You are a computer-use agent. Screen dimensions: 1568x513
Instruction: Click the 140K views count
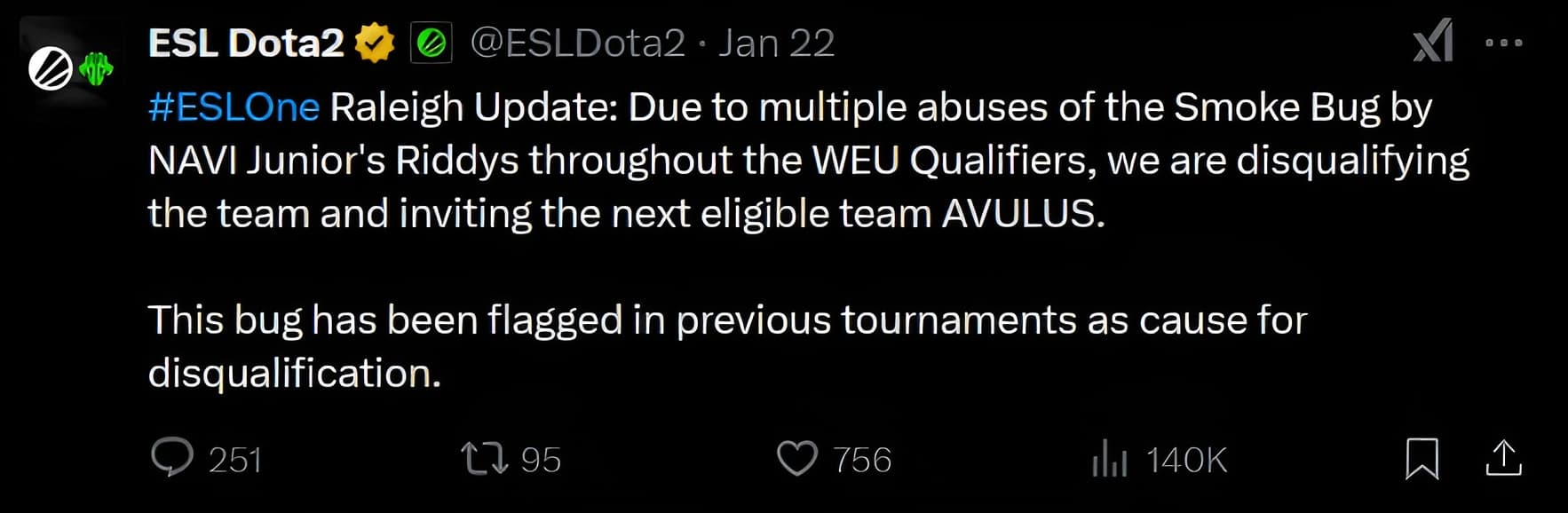pos(1186,460)
